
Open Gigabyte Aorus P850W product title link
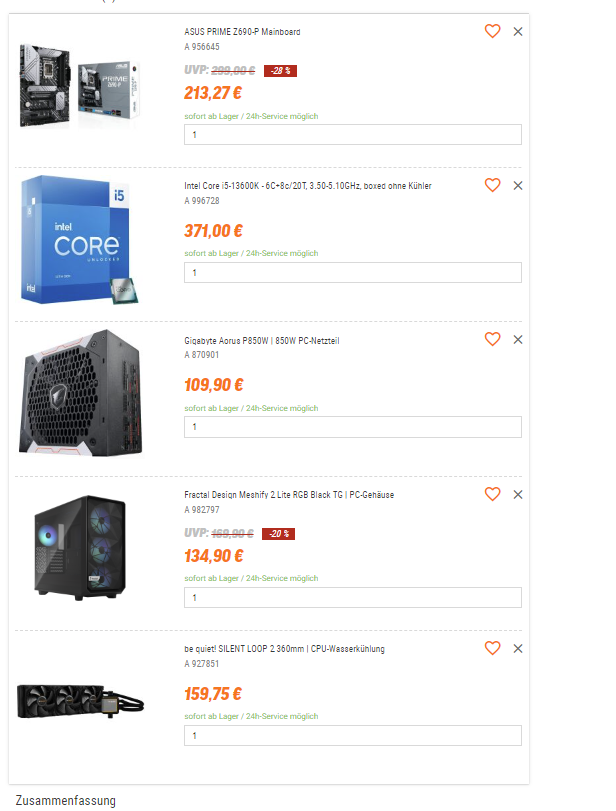click(x=262, y=340)
